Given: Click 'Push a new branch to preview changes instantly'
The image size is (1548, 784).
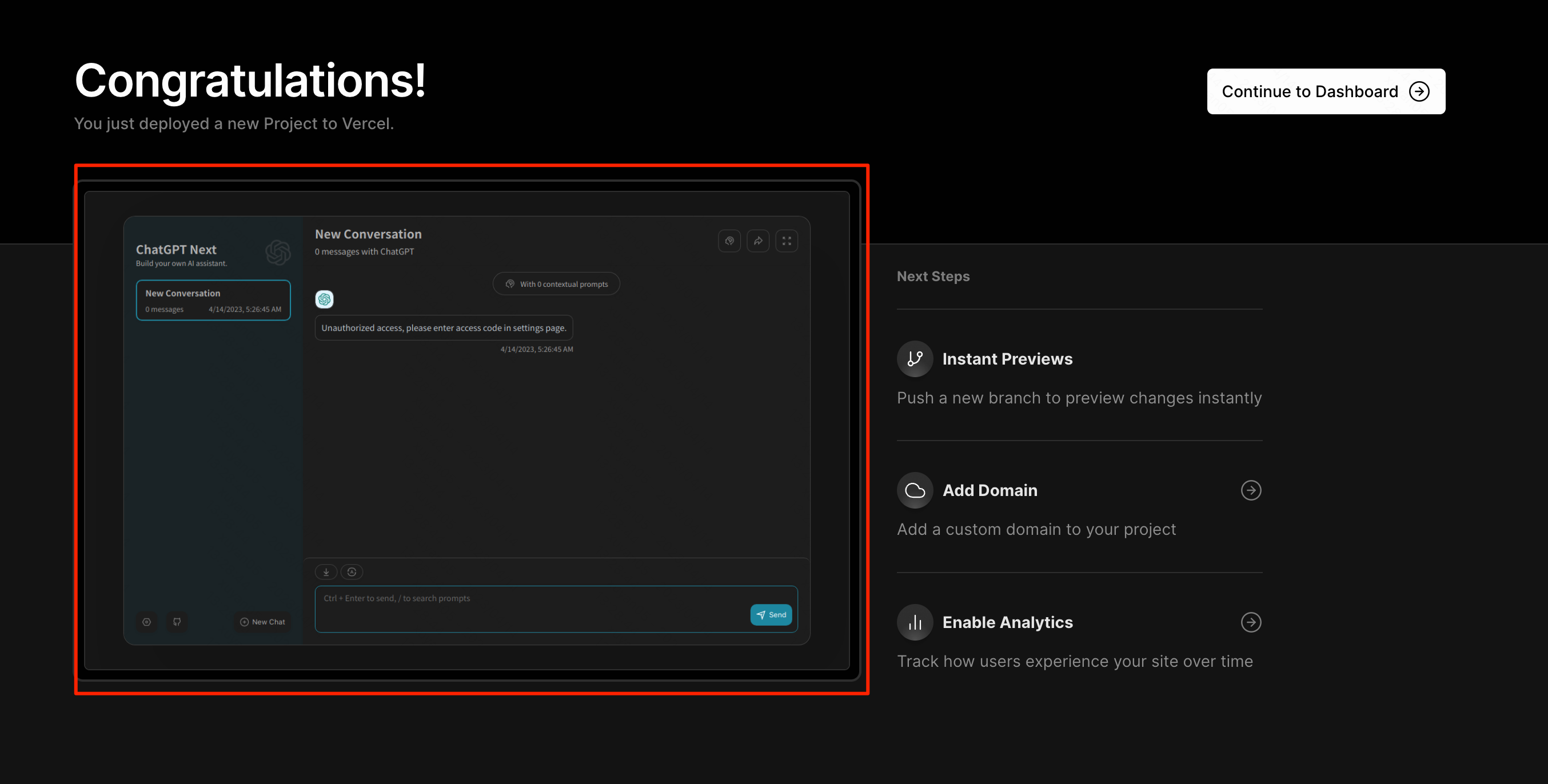Looking at the screenshot, I should [1079, 398].
